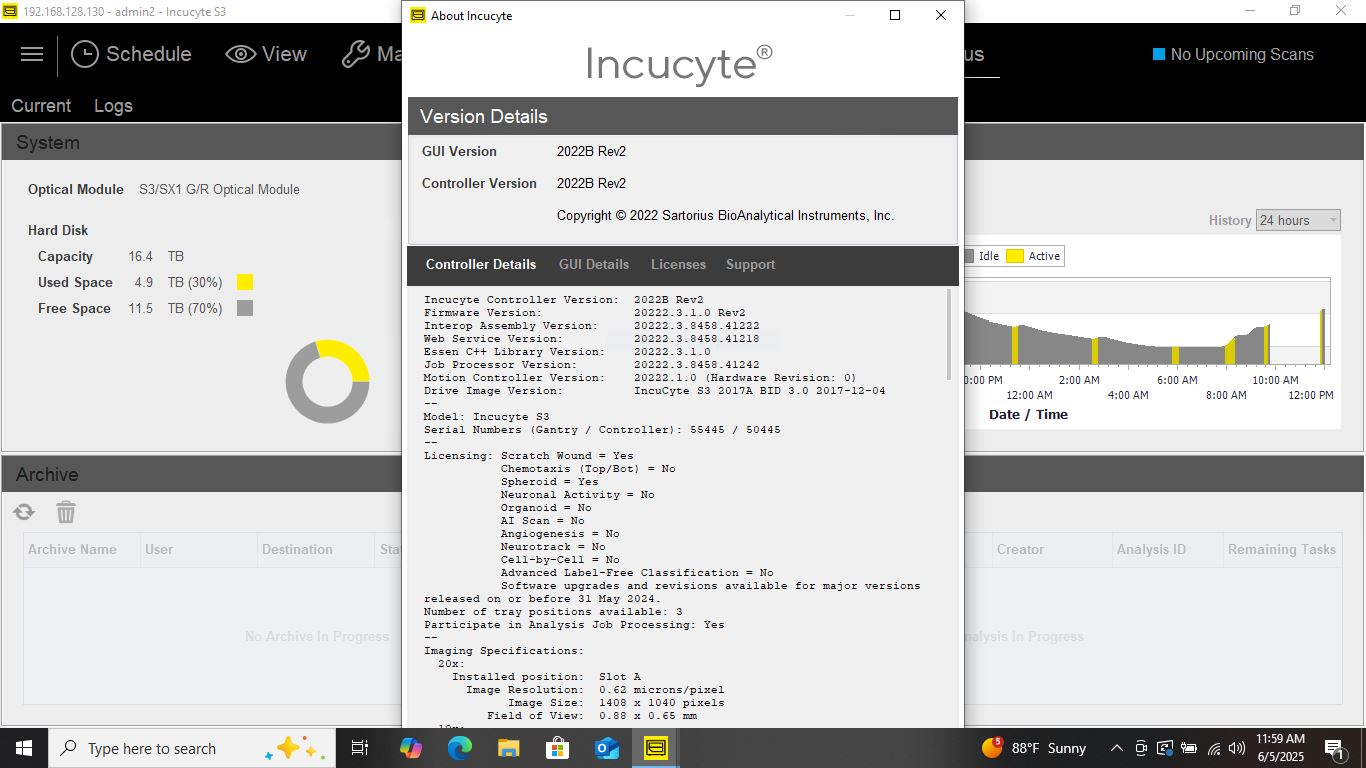This screenshot has width=1366, height=768.
Task: Open the Support tab
Action: [750, 265]
